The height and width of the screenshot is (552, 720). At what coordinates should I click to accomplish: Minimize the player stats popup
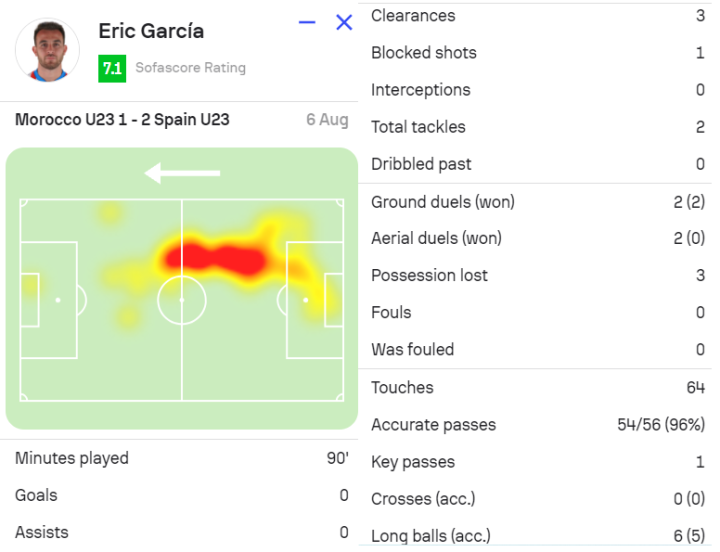307,22
